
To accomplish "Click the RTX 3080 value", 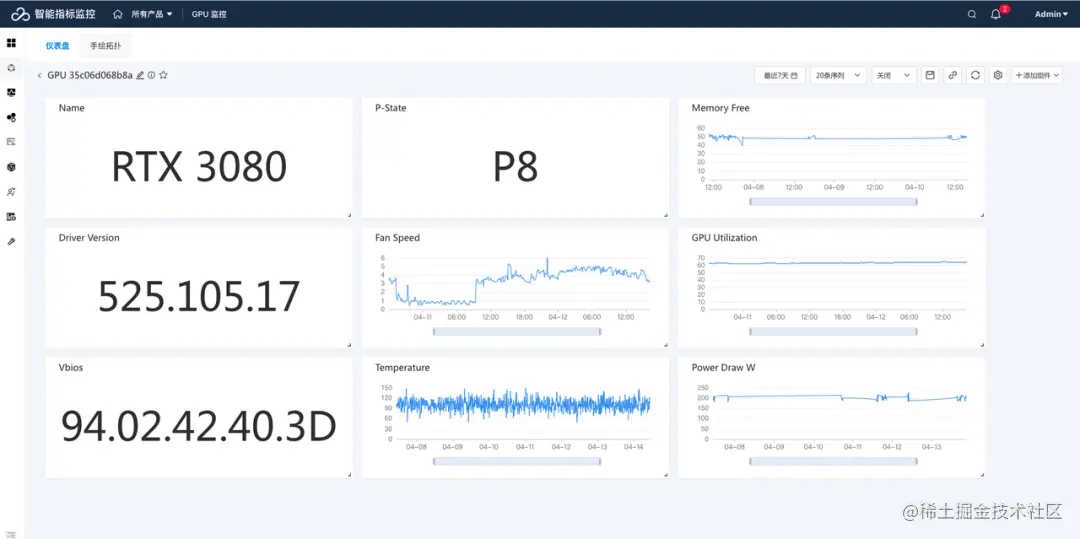I will coord(199,167).
